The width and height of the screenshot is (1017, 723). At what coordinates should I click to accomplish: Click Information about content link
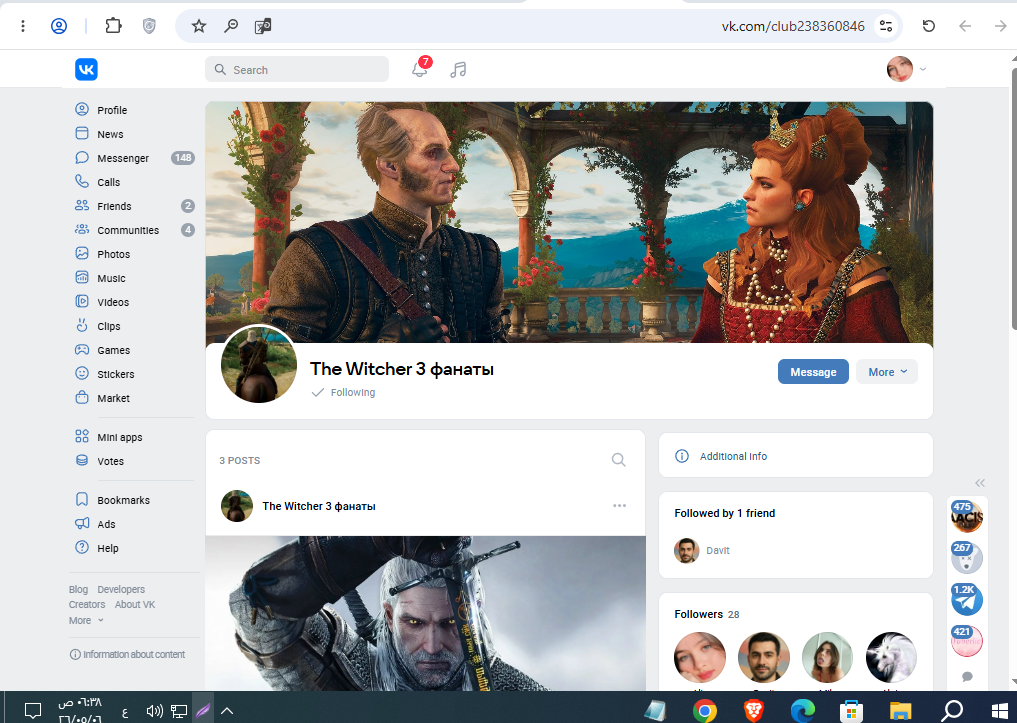tap(127, 654)
